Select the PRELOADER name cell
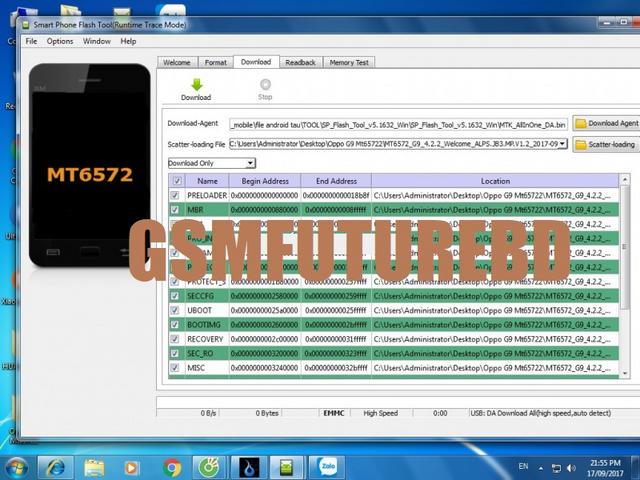640x480 pixels. (207, 196)
